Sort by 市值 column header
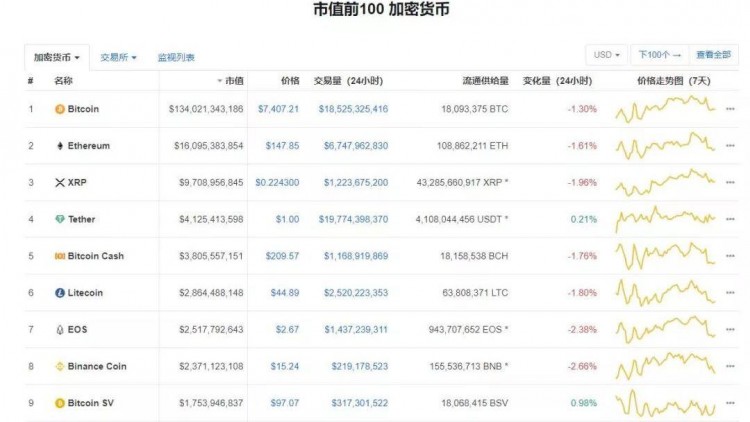Screen dimensions: 750x422 pyautogui.click(x=231, y=81)
